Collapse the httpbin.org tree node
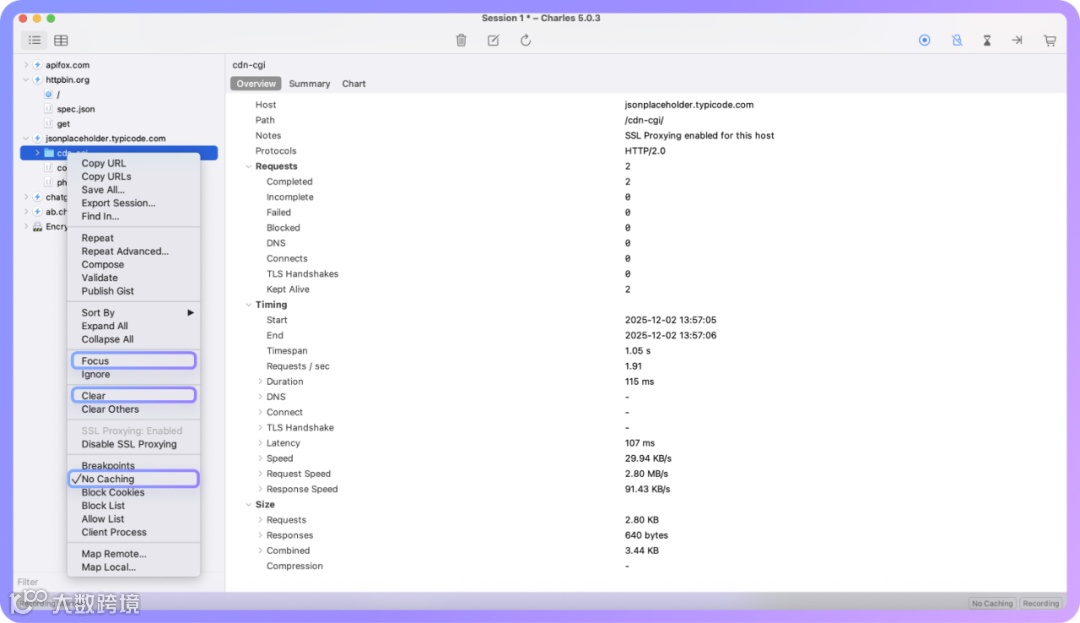 (26, 80)
